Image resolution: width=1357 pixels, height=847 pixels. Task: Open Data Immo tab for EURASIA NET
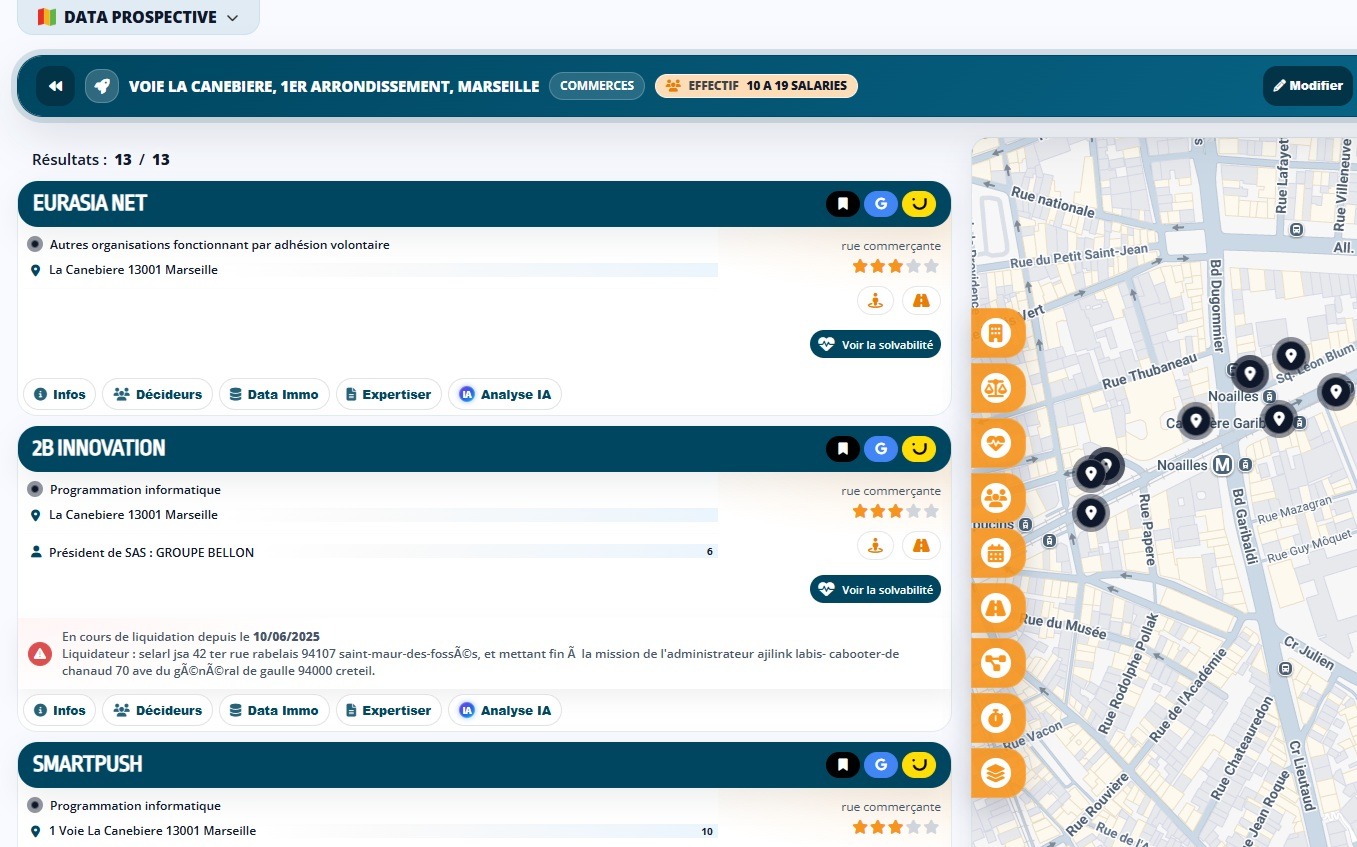[274, 394]
